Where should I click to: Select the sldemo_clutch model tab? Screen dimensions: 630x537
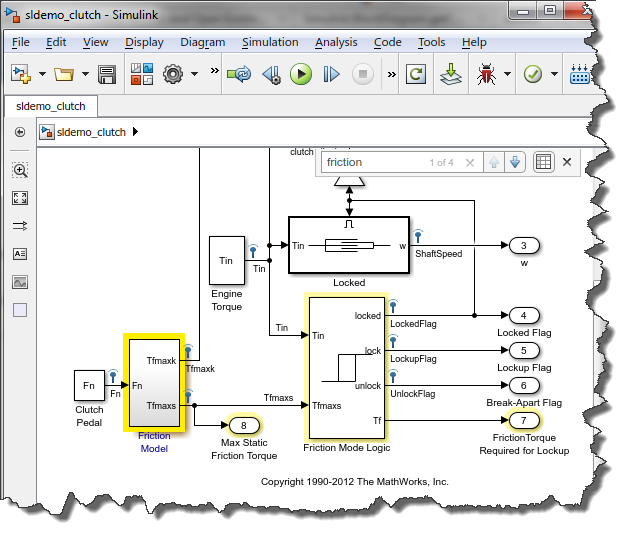tap(50, 106)
